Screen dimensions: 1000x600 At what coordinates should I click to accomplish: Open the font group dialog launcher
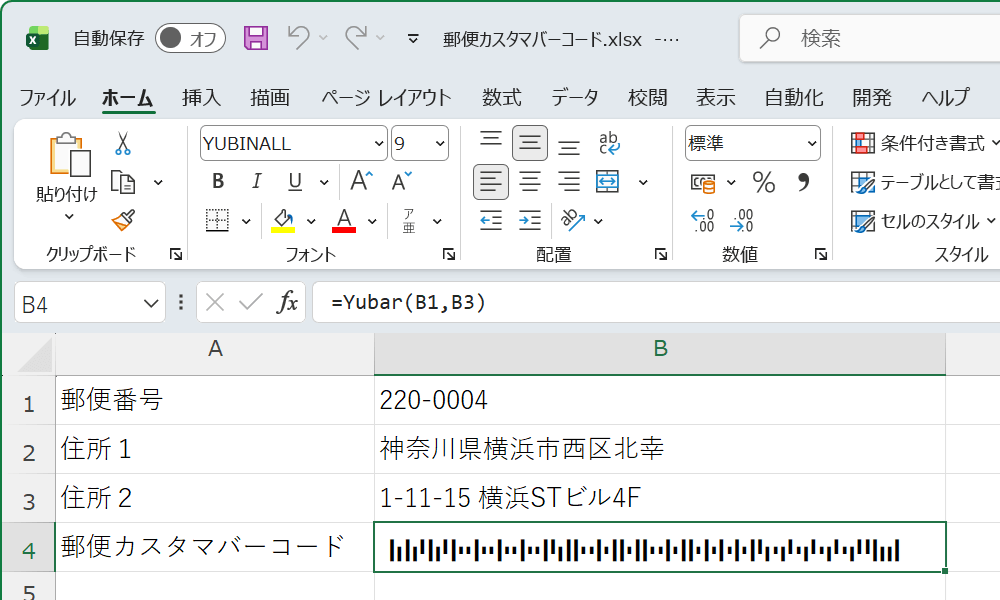(449, 254)
